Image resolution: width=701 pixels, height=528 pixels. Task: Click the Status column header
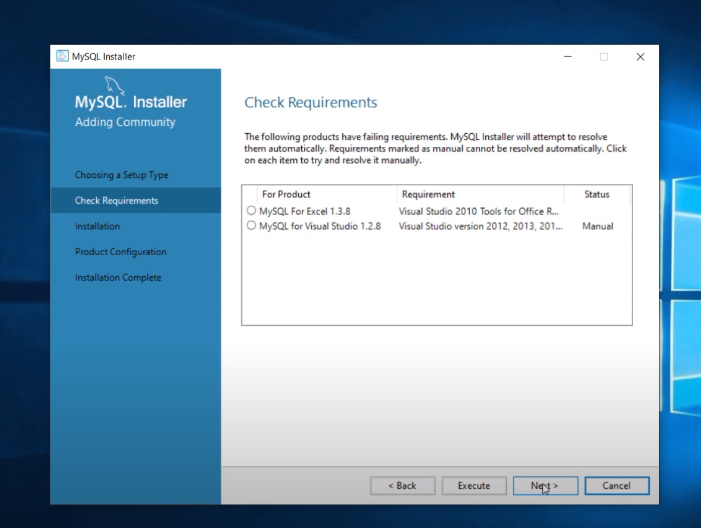coord(597,194)
